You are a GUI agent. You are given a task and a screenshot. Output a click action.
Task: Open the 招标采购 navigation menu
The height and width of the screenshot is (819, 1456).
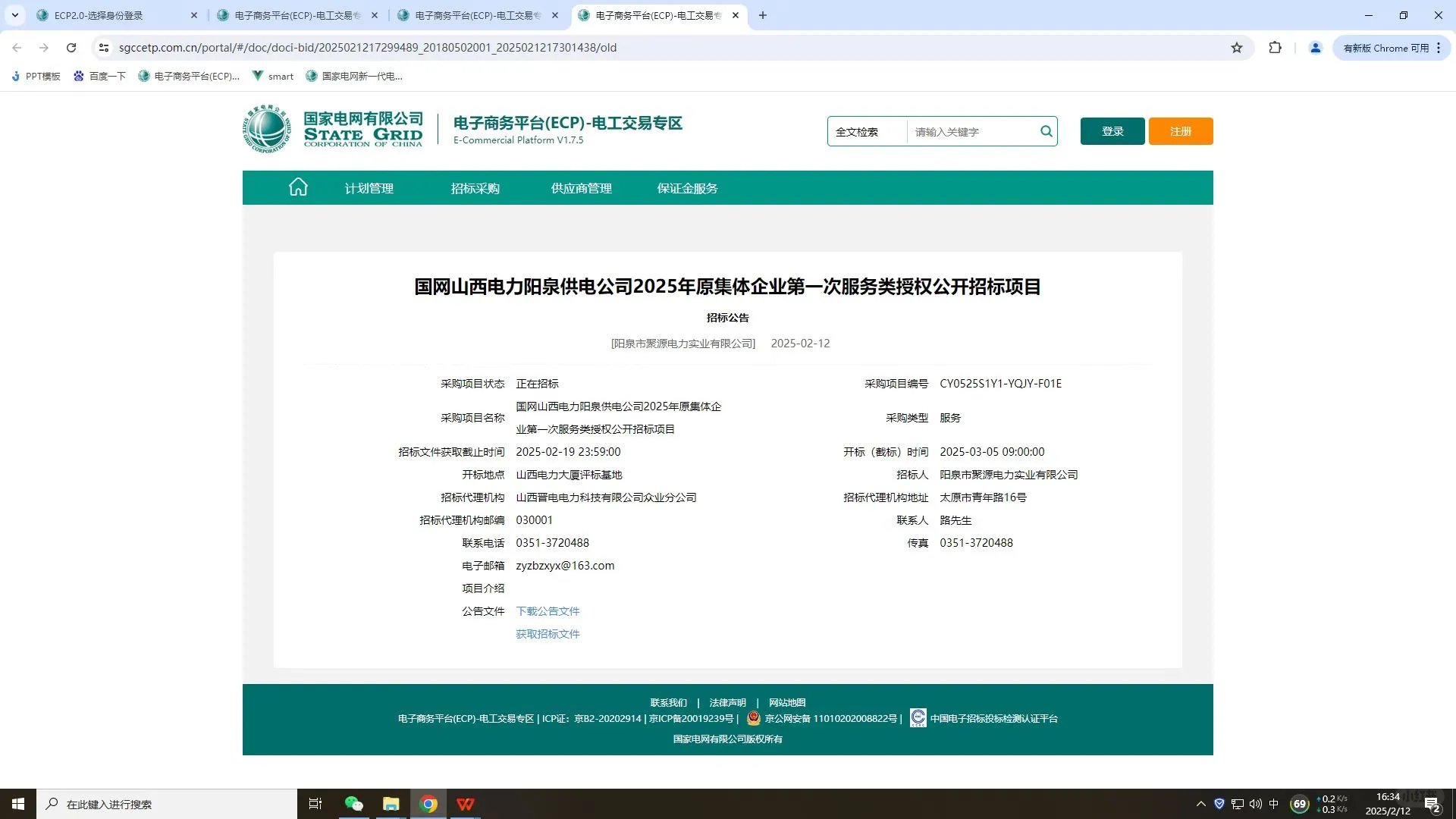[x=475, y=187]
